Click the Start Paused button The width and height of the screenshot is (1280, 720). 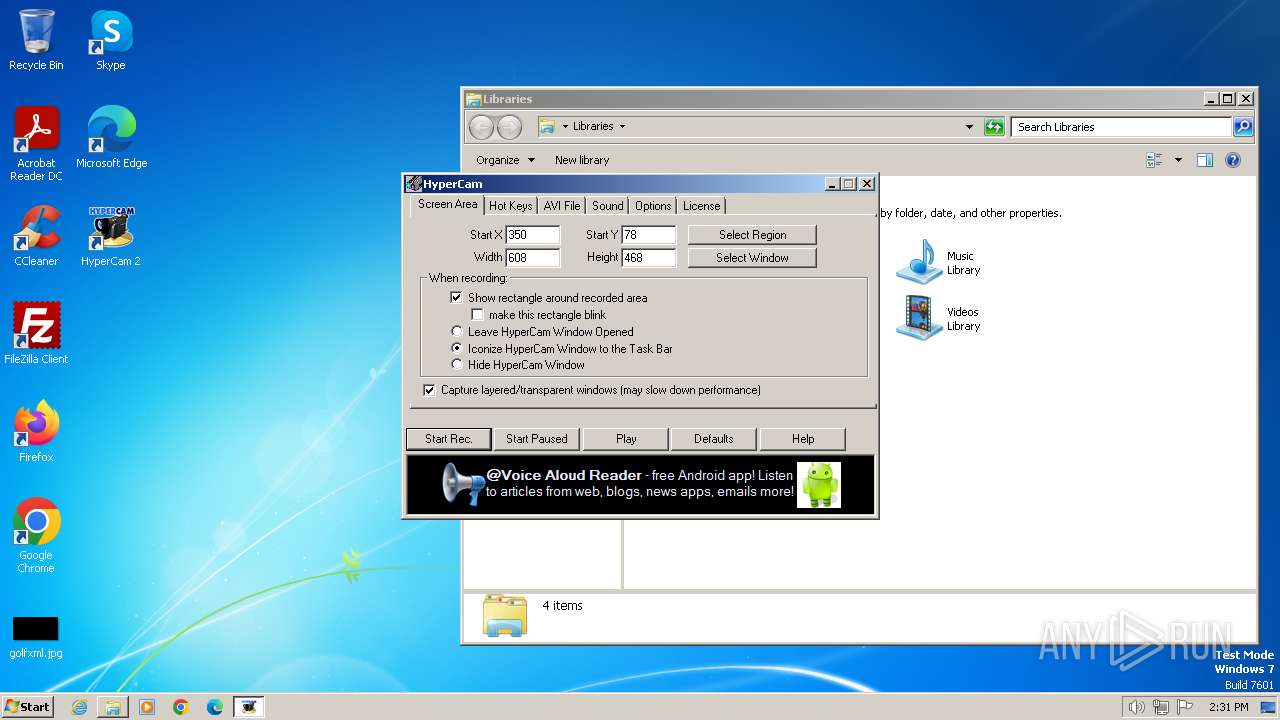pos(536,439)
